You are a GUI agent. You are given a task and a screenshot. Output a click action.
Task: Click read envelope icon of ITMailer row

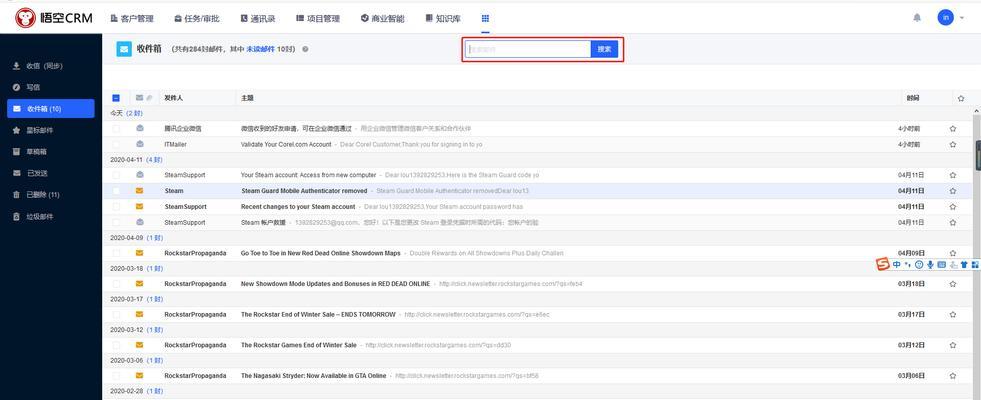coord(140,144)
